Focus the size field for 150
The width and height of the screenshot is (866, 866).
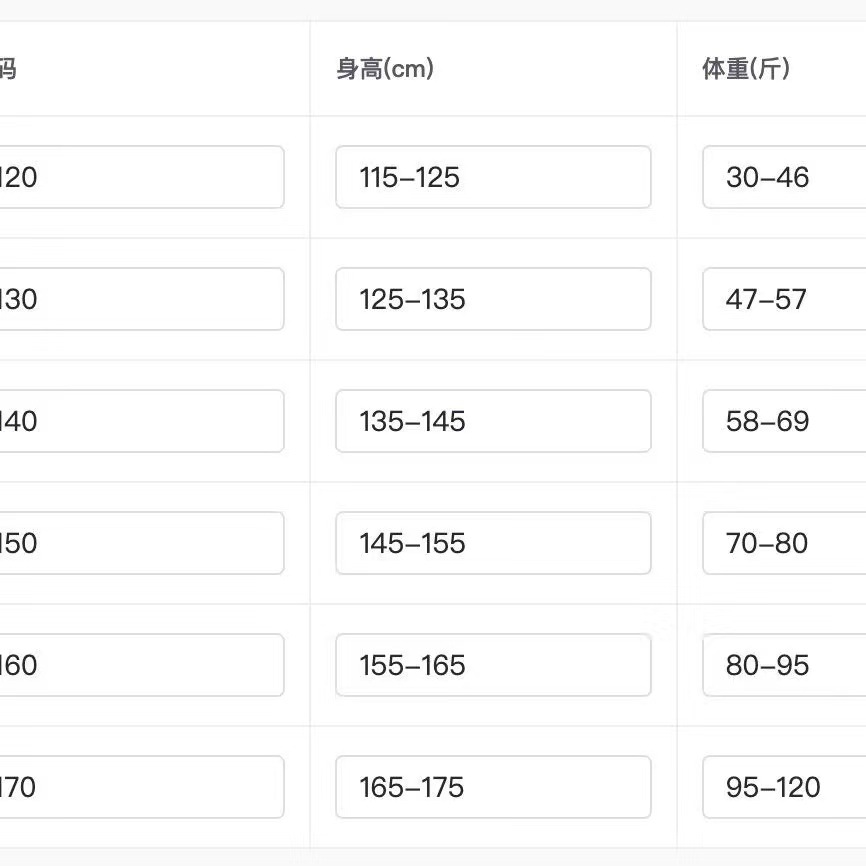140,543
